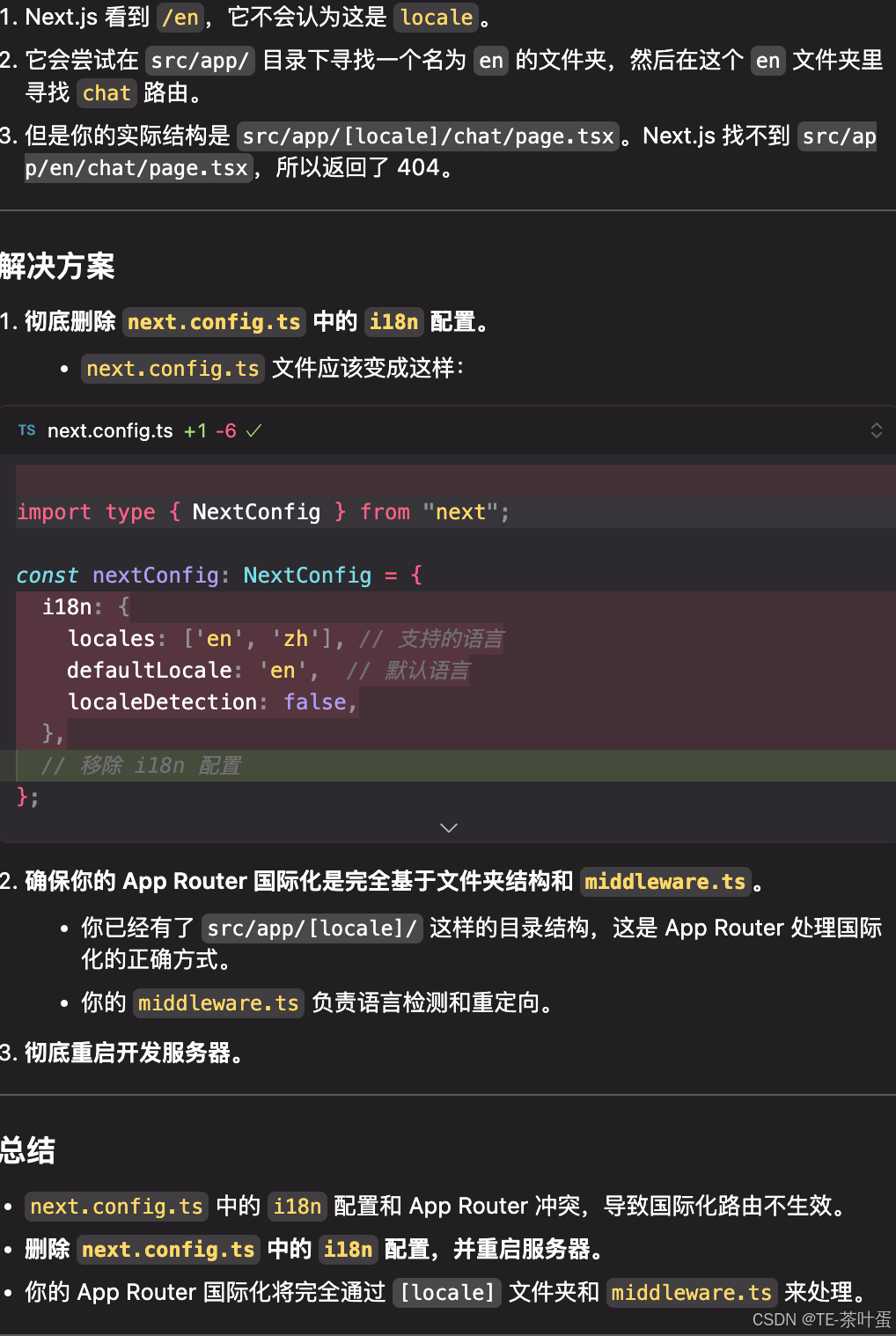Image resolution: width=896 pixels, height=1336 pixels.
Task: Click the src/app/ directory chip
Action: [x=200, y=61]
